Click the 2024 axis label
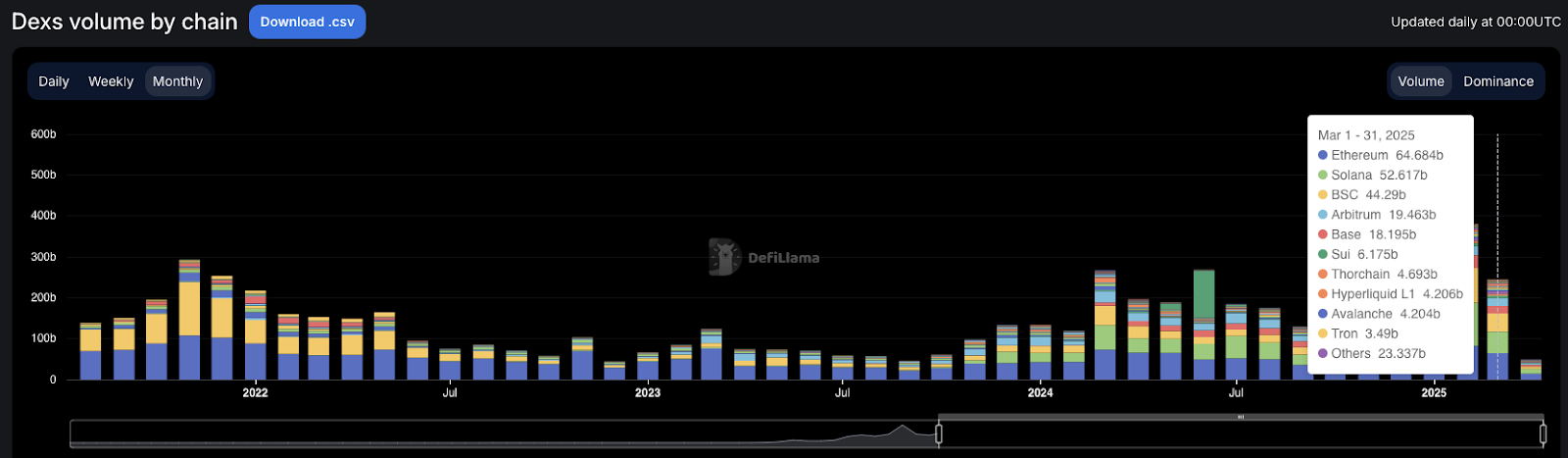Viewport: 1568px width, 458px height. click(x=1040, y=392)
